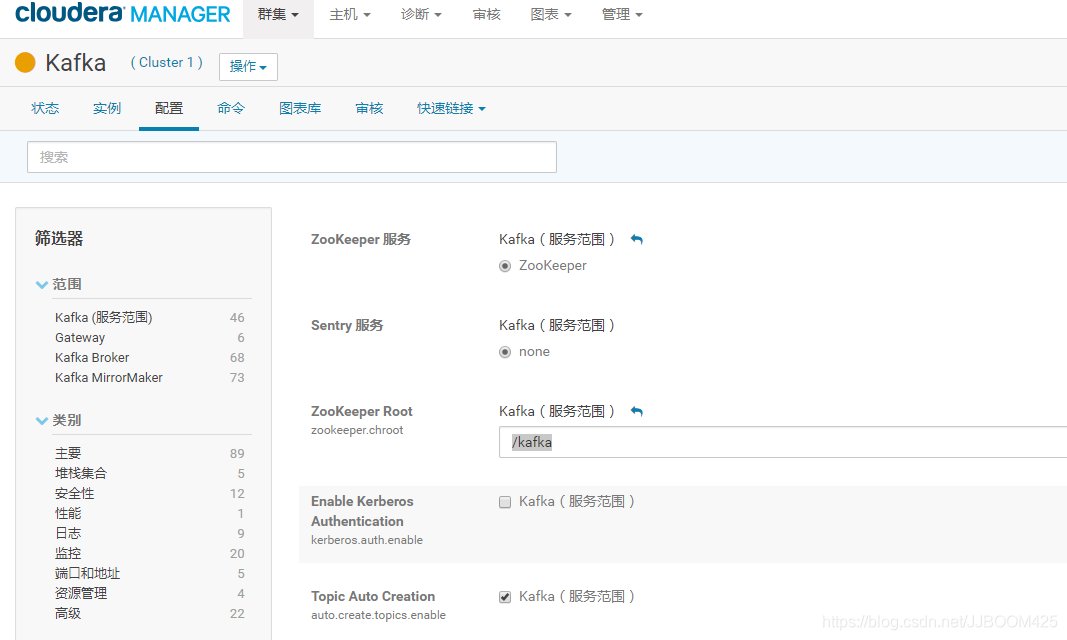
Task: Filter by 性能 category
Action: coord(68,513)
